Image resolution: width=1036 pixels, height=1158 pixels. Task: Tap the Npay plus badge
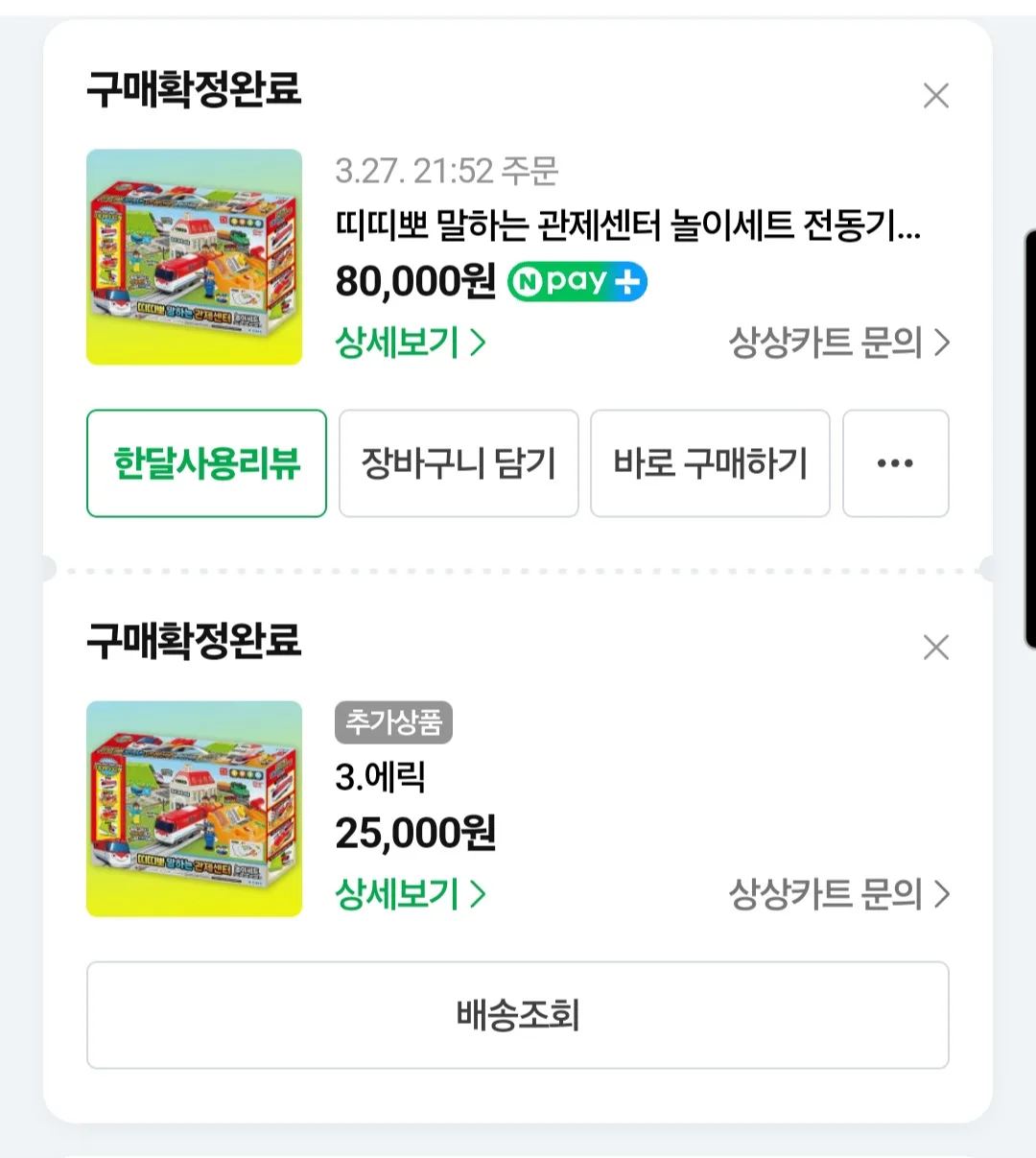tap(577, 282)
